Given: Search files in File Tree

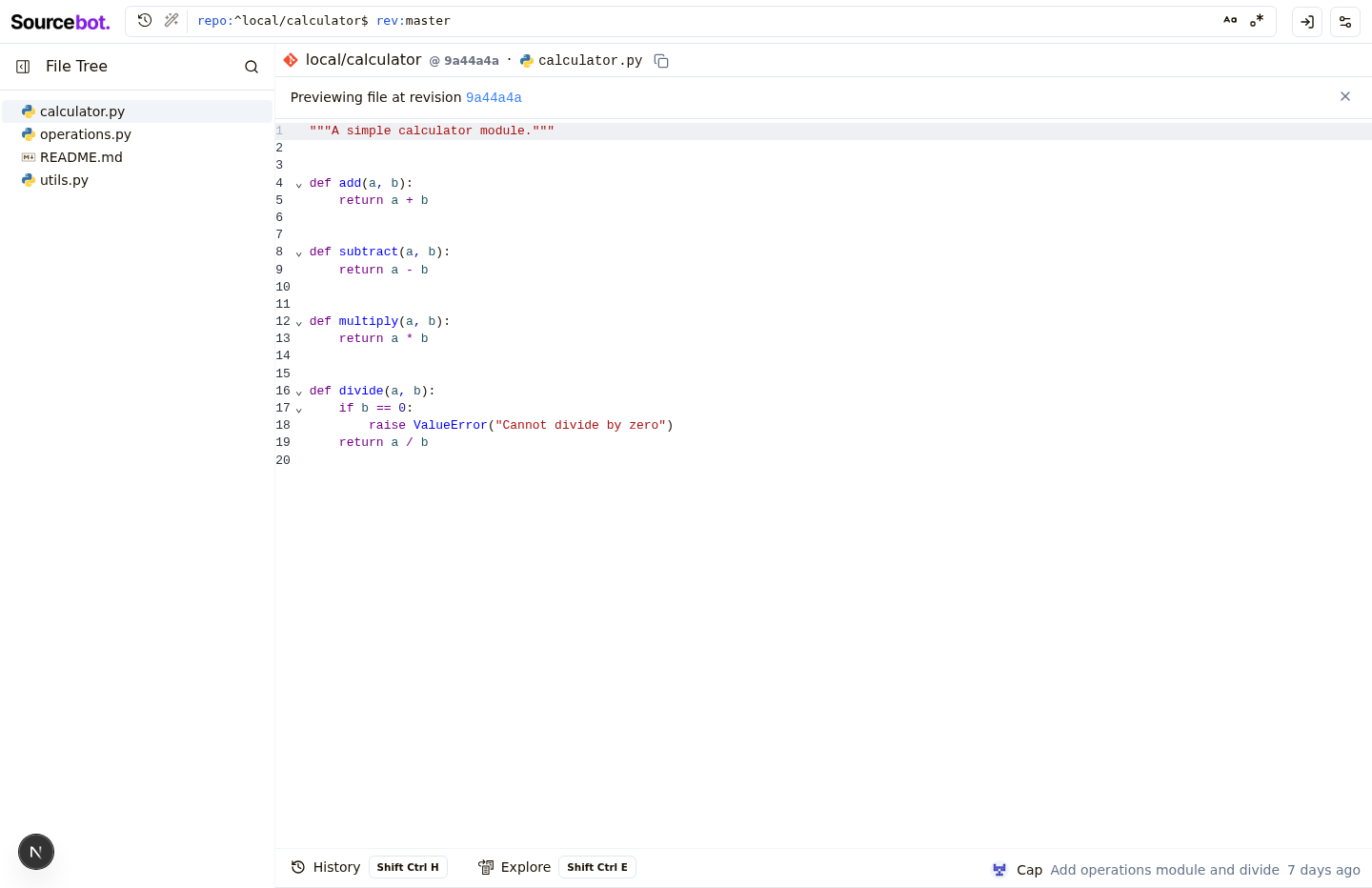Looking at the screenshot, I should (252, 67).
